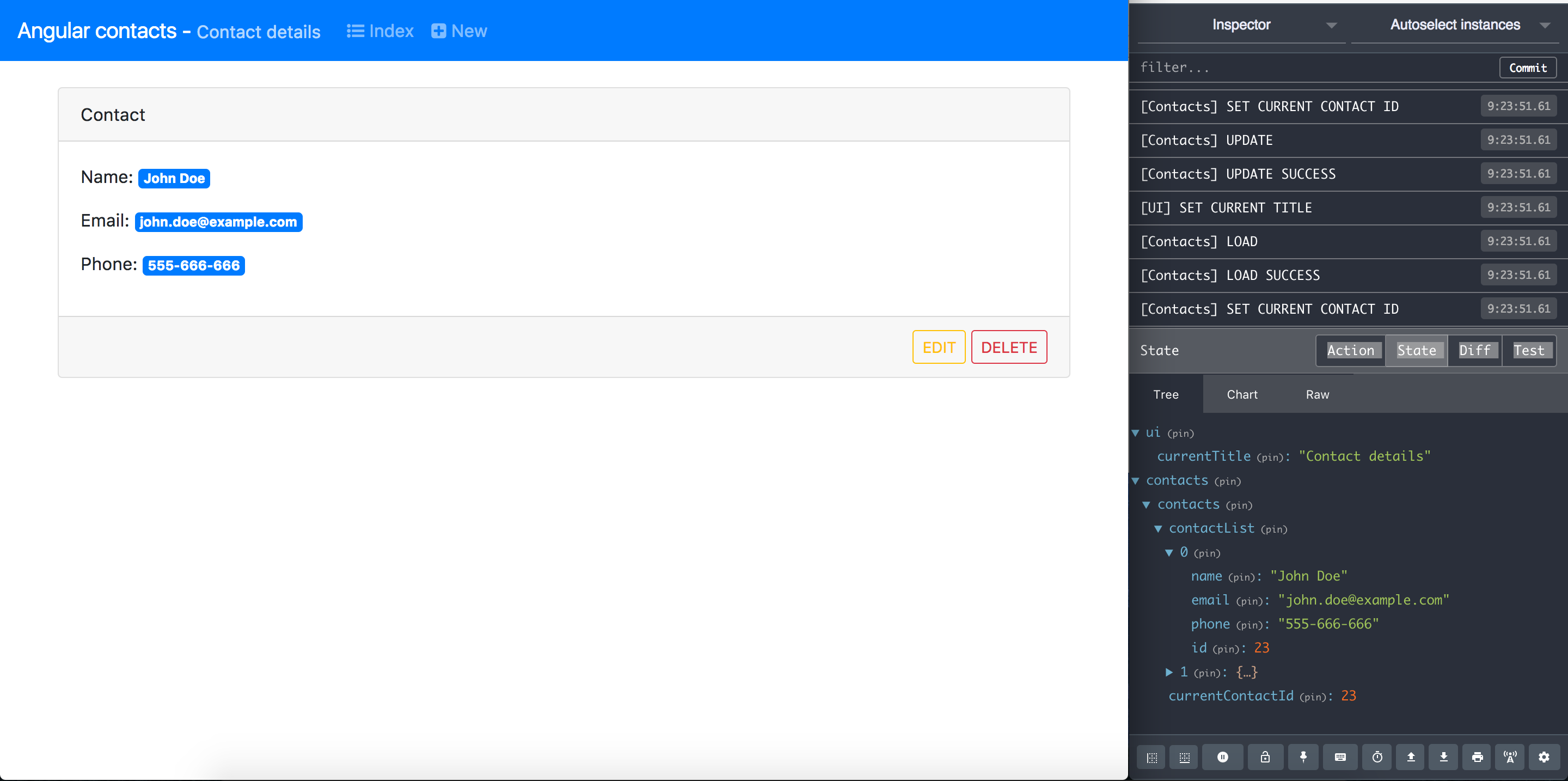Click the pause recording icon

[x=1222, y=756]
